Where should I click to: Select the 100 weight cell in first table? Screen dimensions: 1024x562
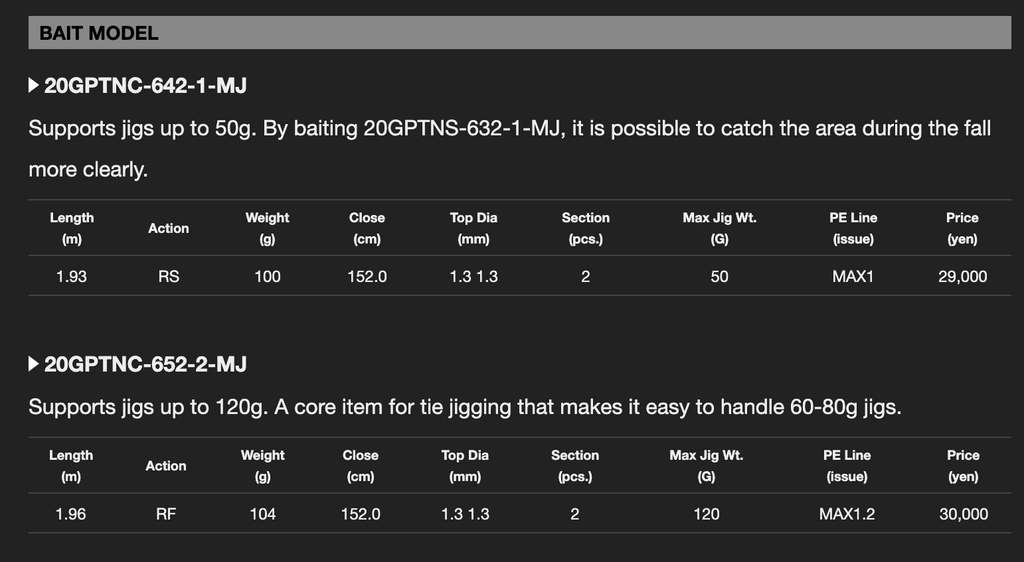pyautogui.click(x=267, y=277)
